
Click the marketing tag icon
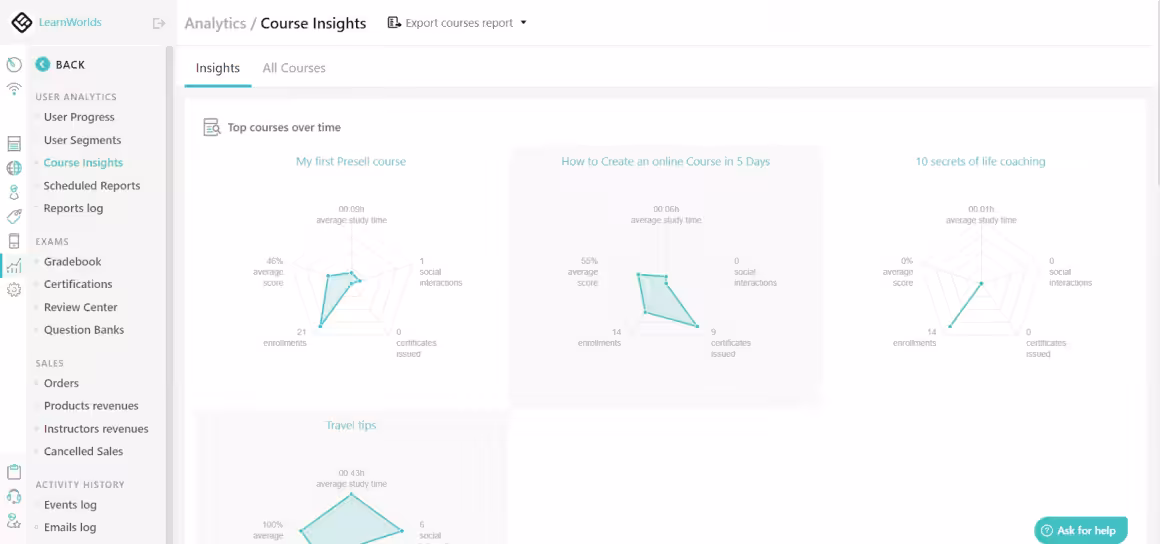coord(14,216)
